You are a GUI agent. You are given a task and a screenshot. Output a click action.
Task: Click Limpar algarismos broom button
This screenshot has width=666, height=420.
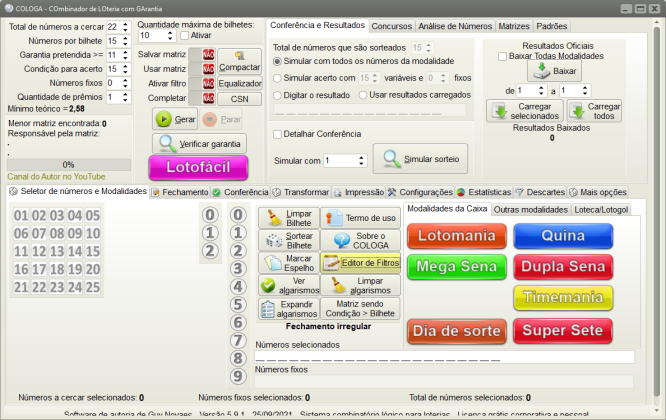(360, 285)
